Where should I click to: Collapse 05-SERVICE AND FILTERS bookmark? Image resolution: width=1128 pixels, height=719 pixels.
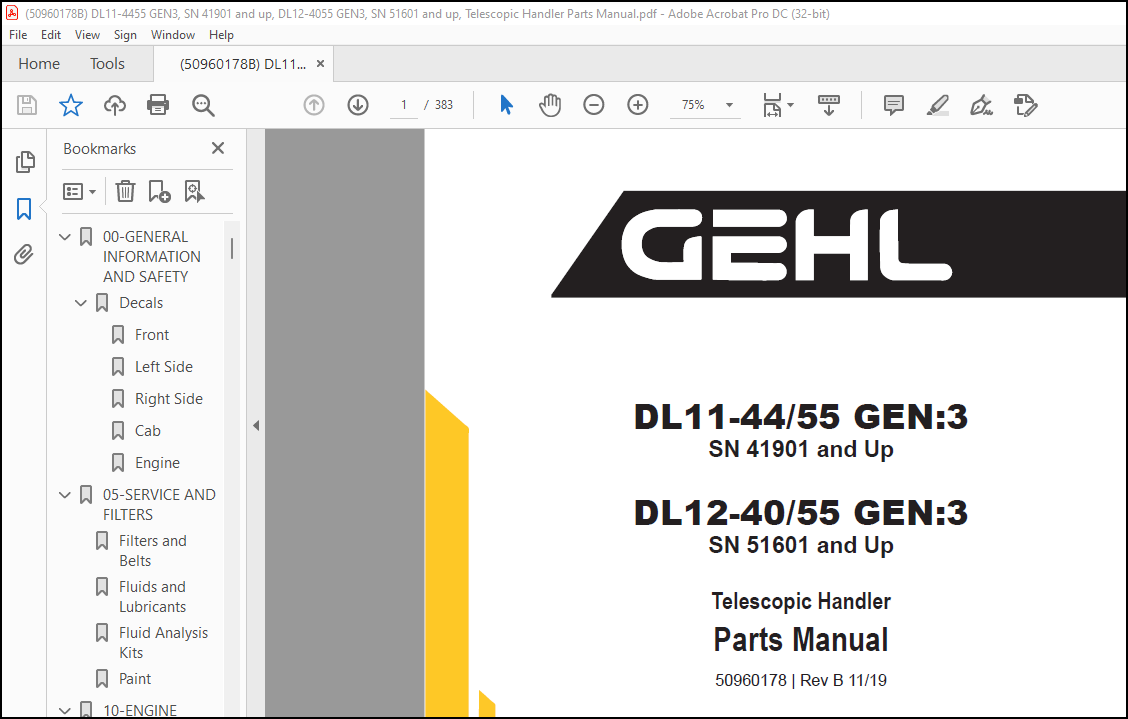65,495
